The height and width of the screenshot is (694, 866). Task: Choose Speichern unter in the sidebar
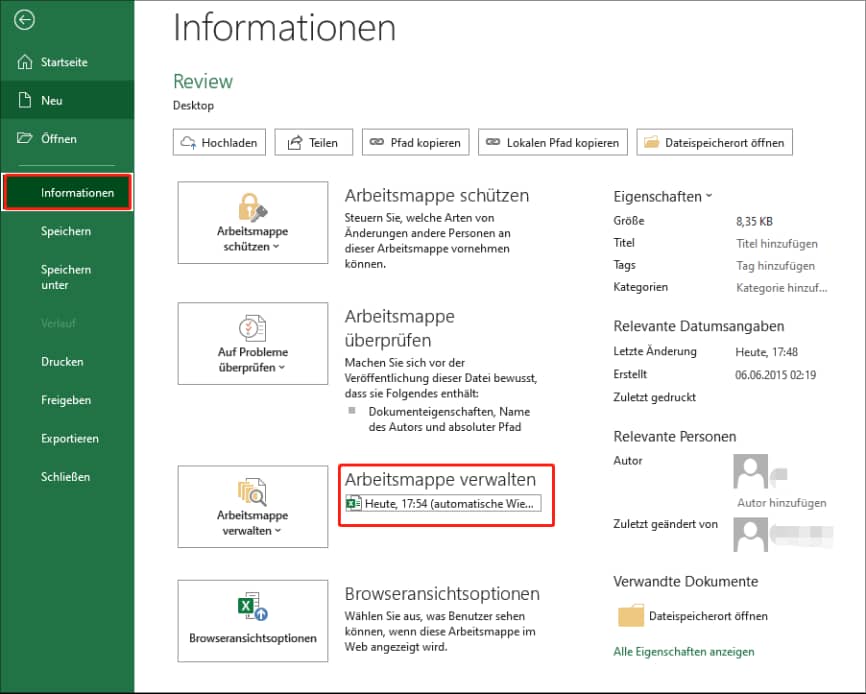click(x=67, y=277)
